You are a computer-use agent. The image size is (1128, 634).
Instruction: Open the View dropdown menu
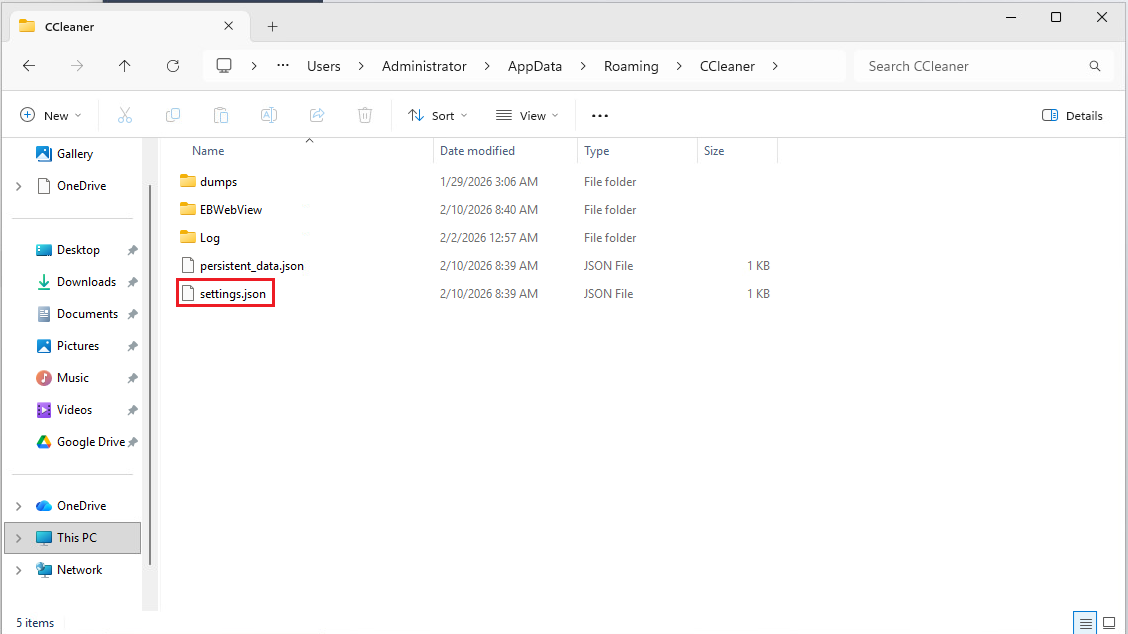coord(527,116)
